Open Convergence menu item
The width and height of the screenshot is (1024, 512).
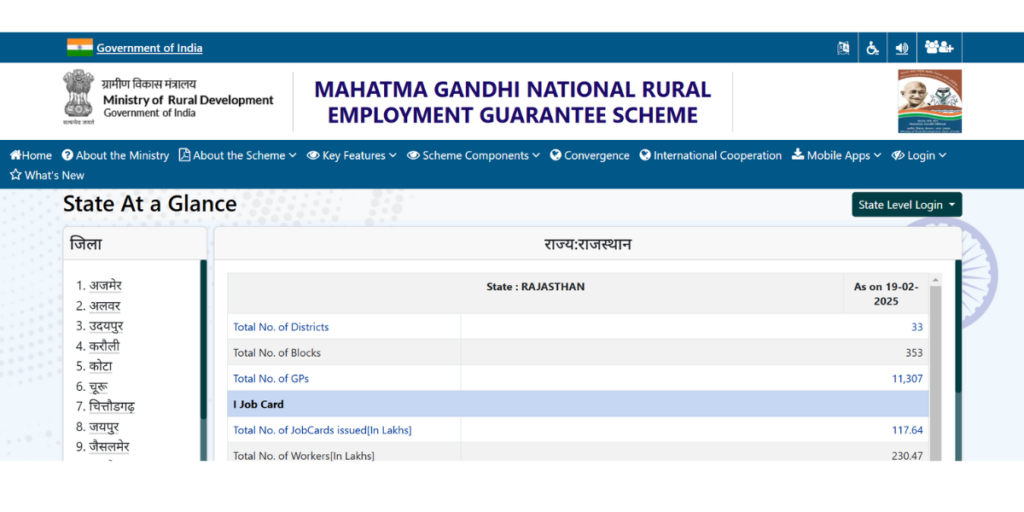coord(590,155)
